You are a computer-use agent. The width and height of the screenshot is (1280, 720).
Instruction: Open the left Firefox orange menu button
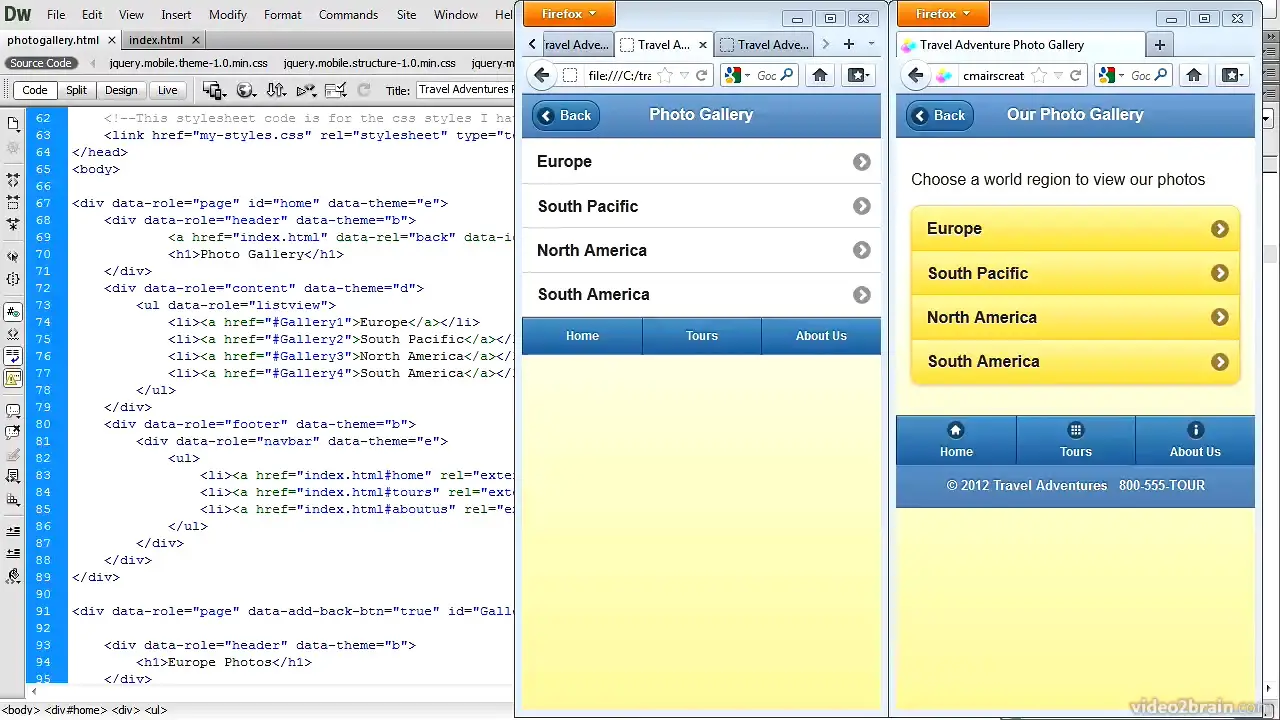point(568,14)
